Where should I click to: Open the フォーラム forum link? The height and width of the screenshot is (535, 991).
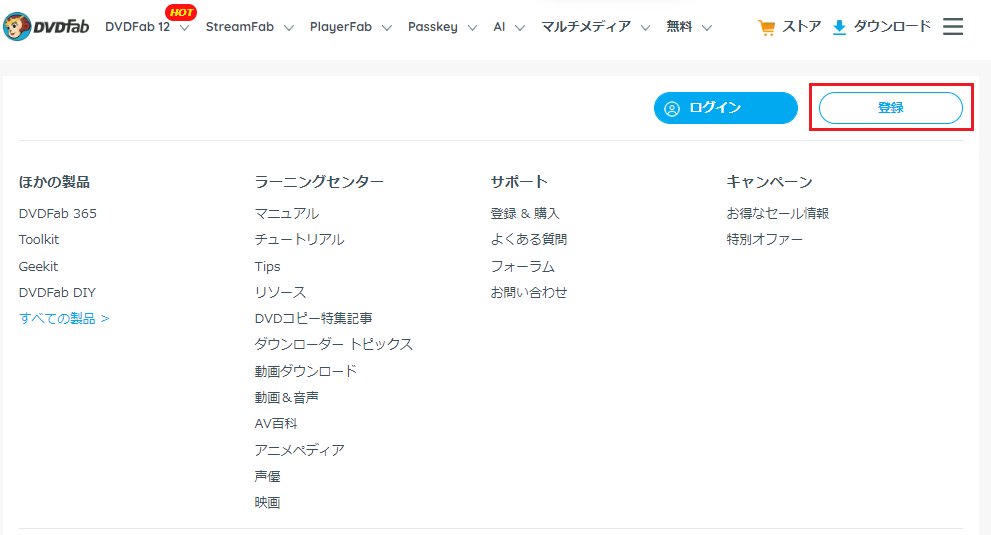522,267
